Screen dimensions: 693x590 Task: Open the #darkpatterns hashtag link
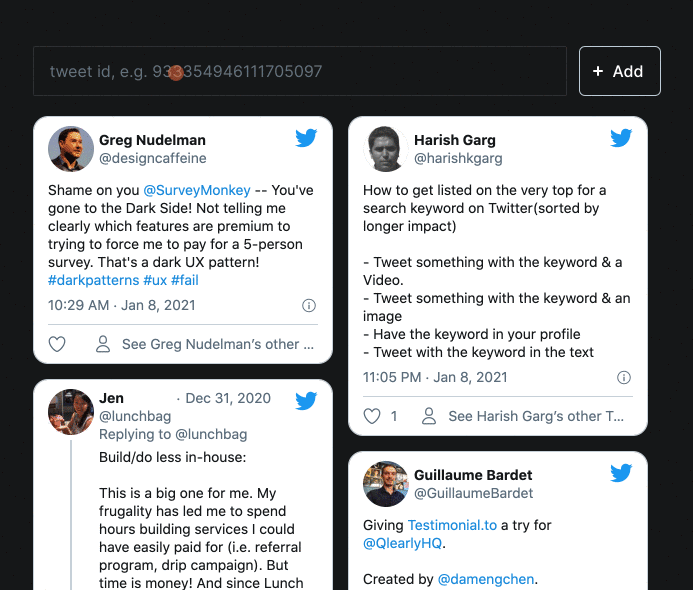(x=93, y=280)
